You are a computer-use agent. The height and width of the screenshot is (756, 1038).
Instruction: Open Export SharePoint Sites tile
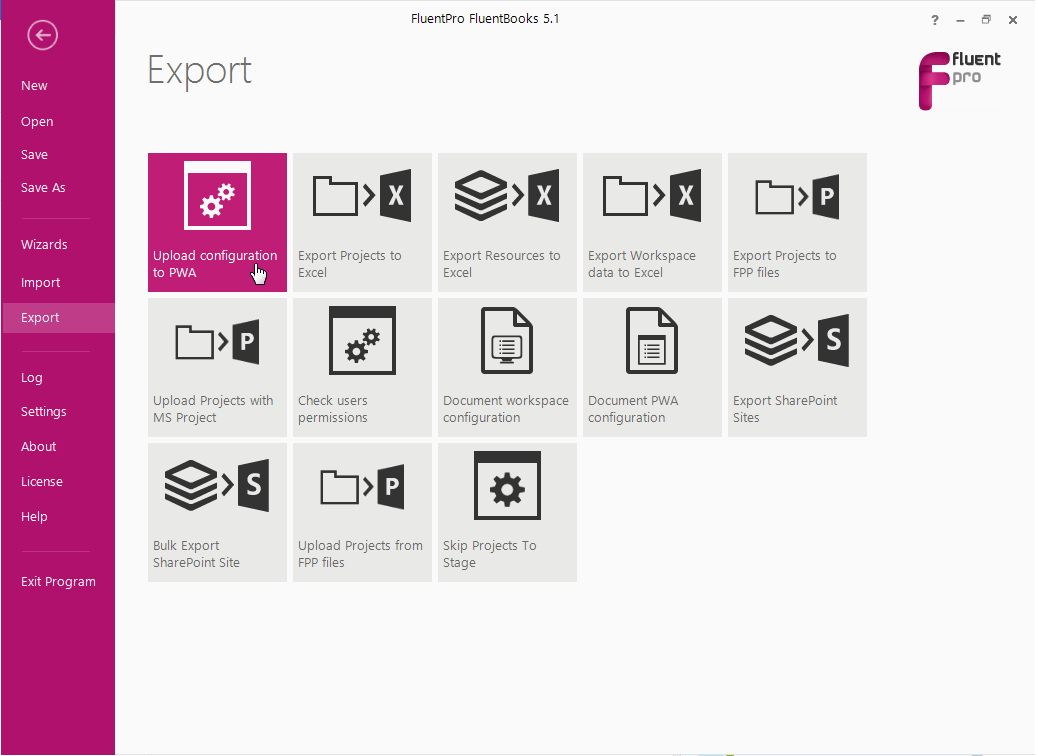797,367
